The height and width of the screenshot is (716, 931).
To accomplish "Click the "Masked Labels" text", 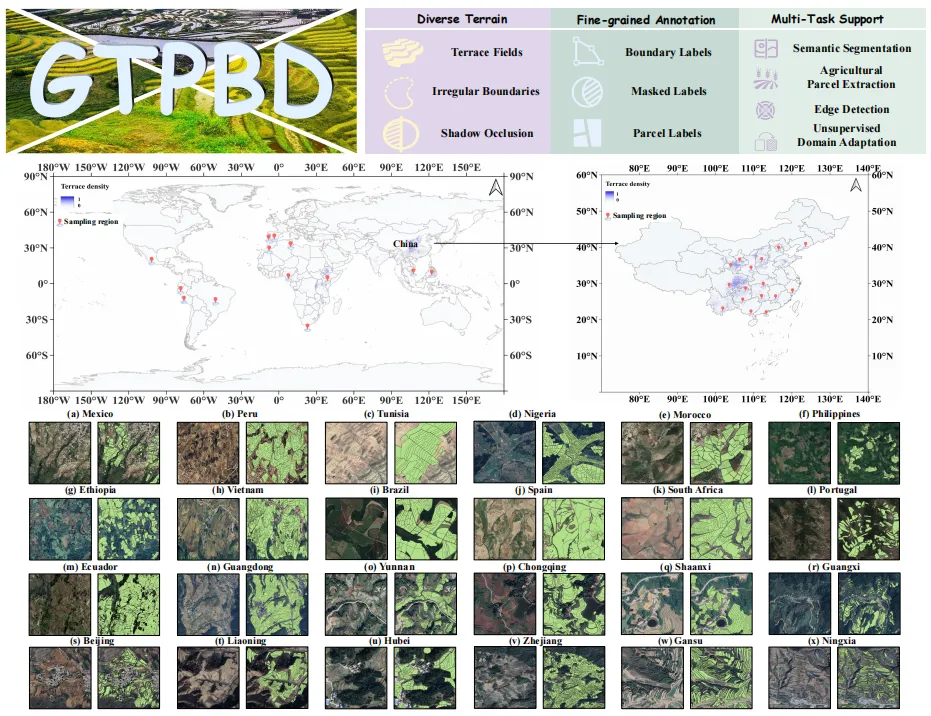I will pos(669,91).
